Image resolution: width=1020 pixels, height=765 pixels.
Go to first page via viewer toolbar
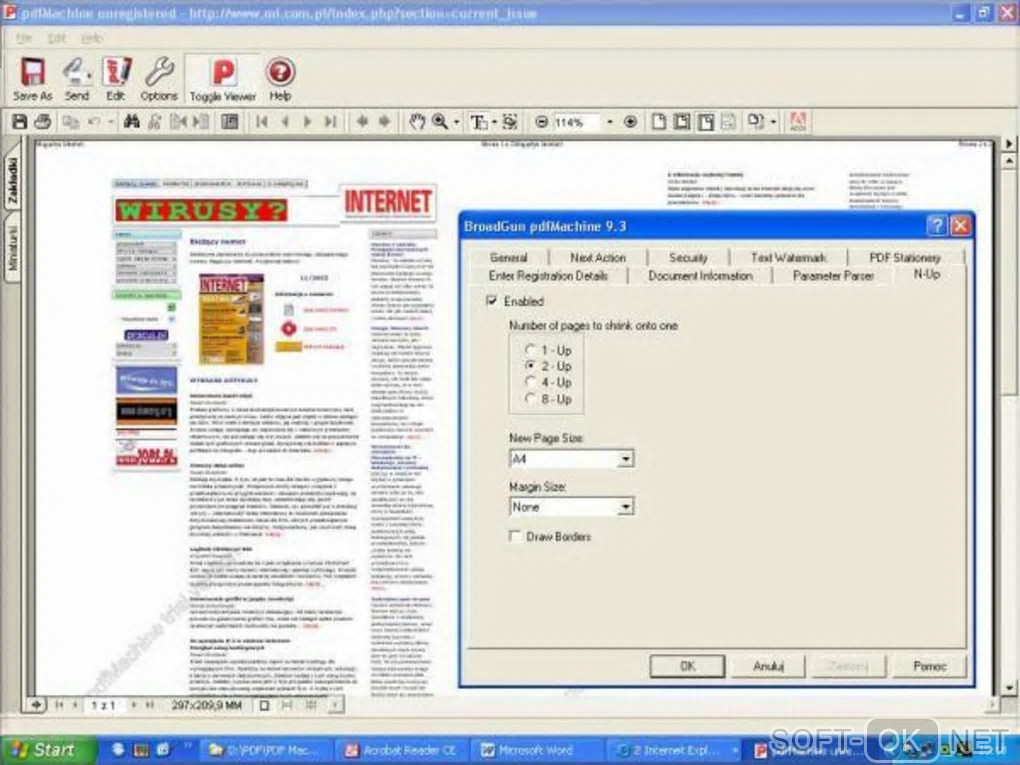click(x=262, y=122)
